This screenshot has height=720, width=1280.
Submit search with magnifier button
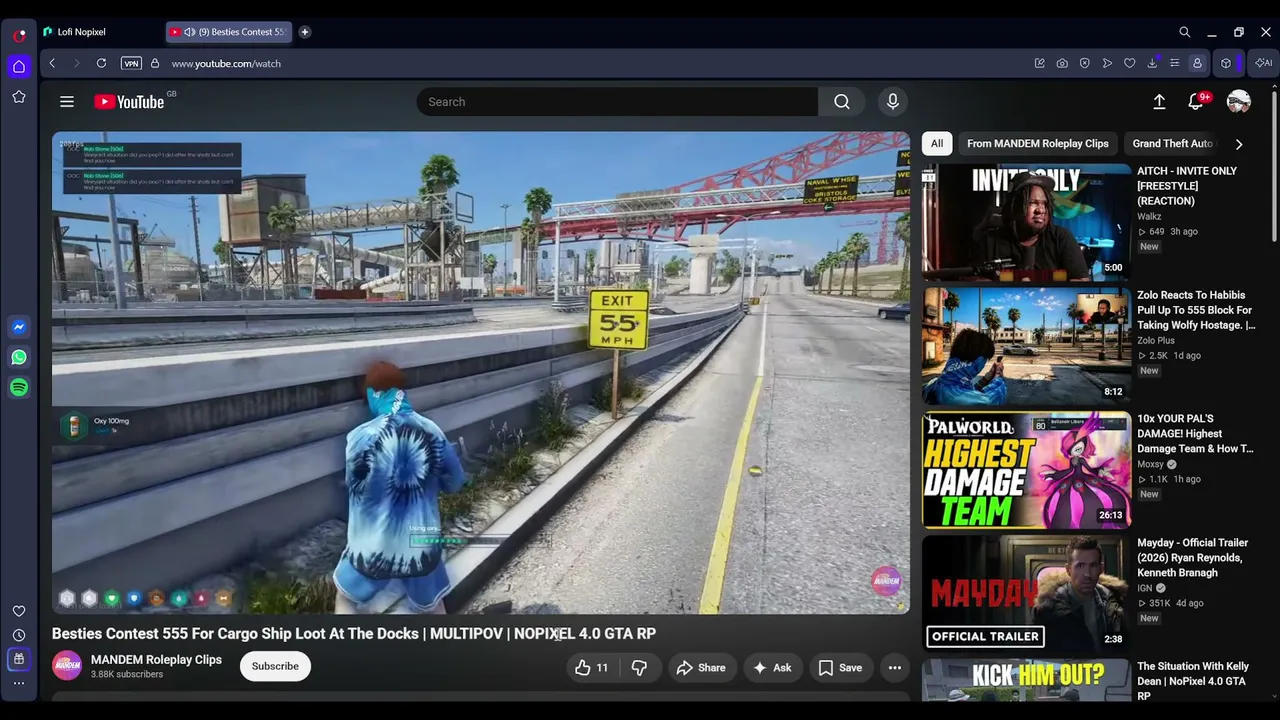click(842, 101)
